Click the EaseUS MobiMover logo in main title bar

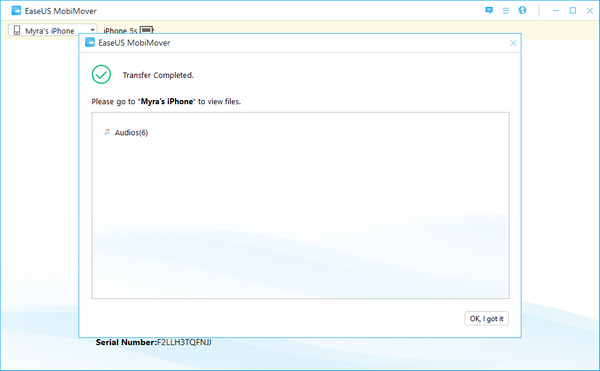16,10
